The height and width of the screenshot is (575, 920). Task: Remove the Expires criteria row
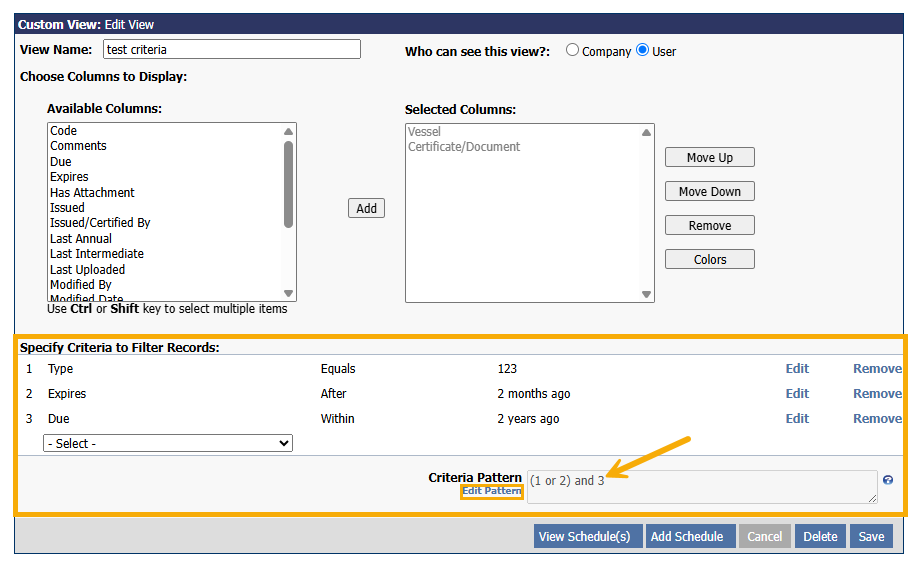point(877,394)
